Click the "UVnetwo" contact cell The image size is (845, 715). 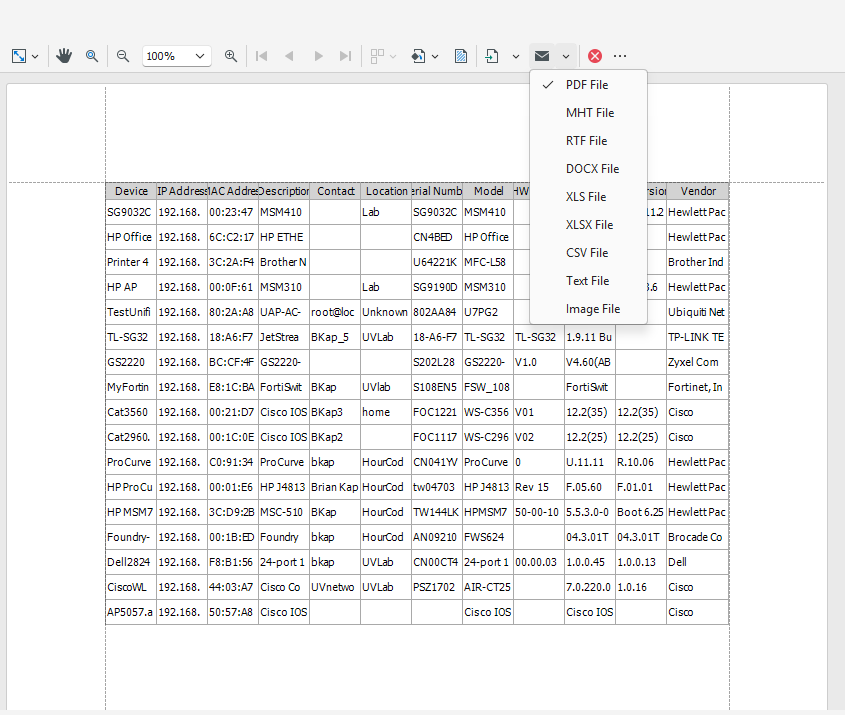(x=335, y=587)
